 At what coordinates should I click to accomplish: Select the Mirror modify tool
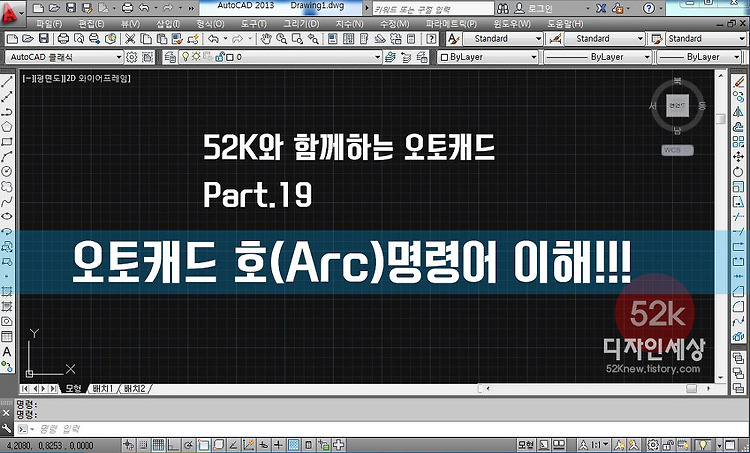(739, 112)
